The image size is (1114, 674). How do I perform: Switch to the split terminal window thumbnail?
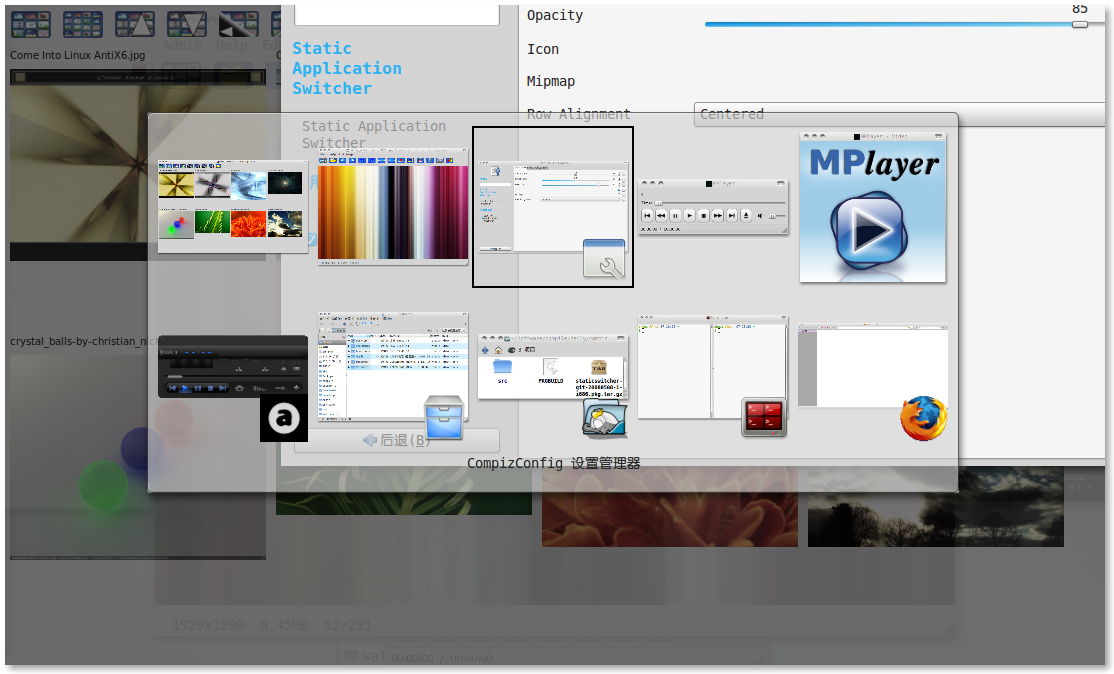click(713, 366)
